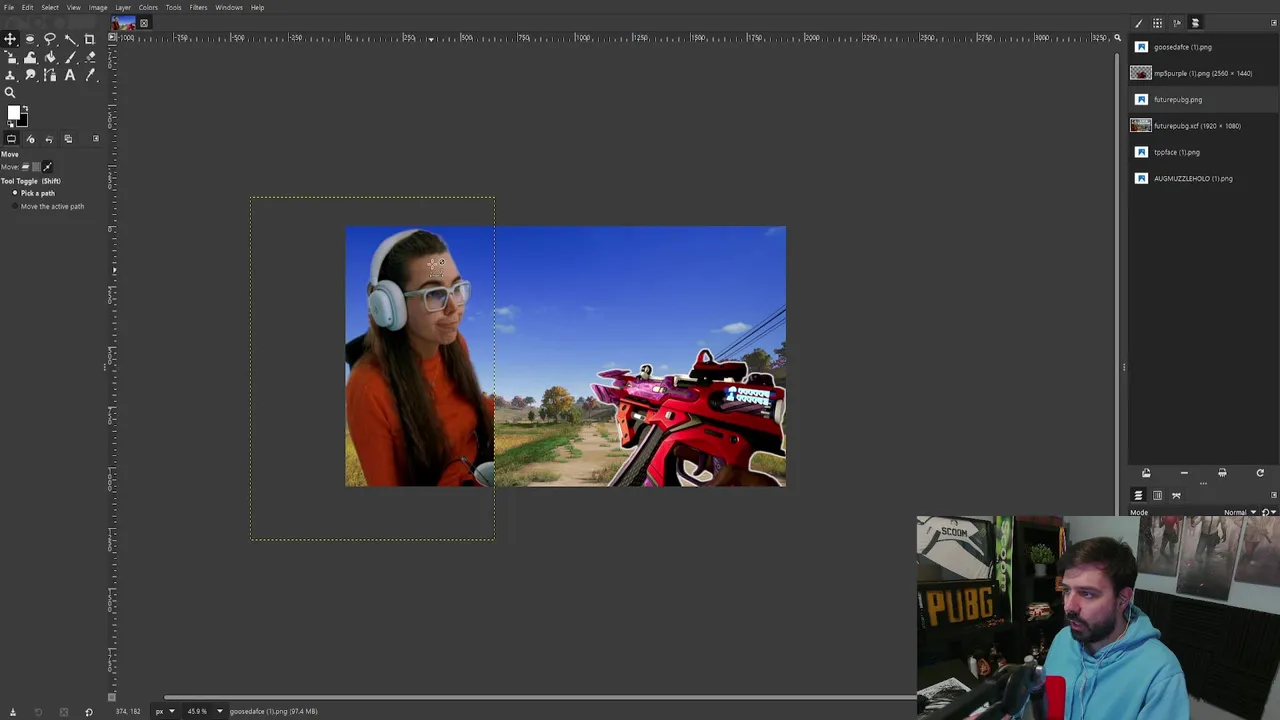Select tppface (1).png in document history

pos(1203,152)
